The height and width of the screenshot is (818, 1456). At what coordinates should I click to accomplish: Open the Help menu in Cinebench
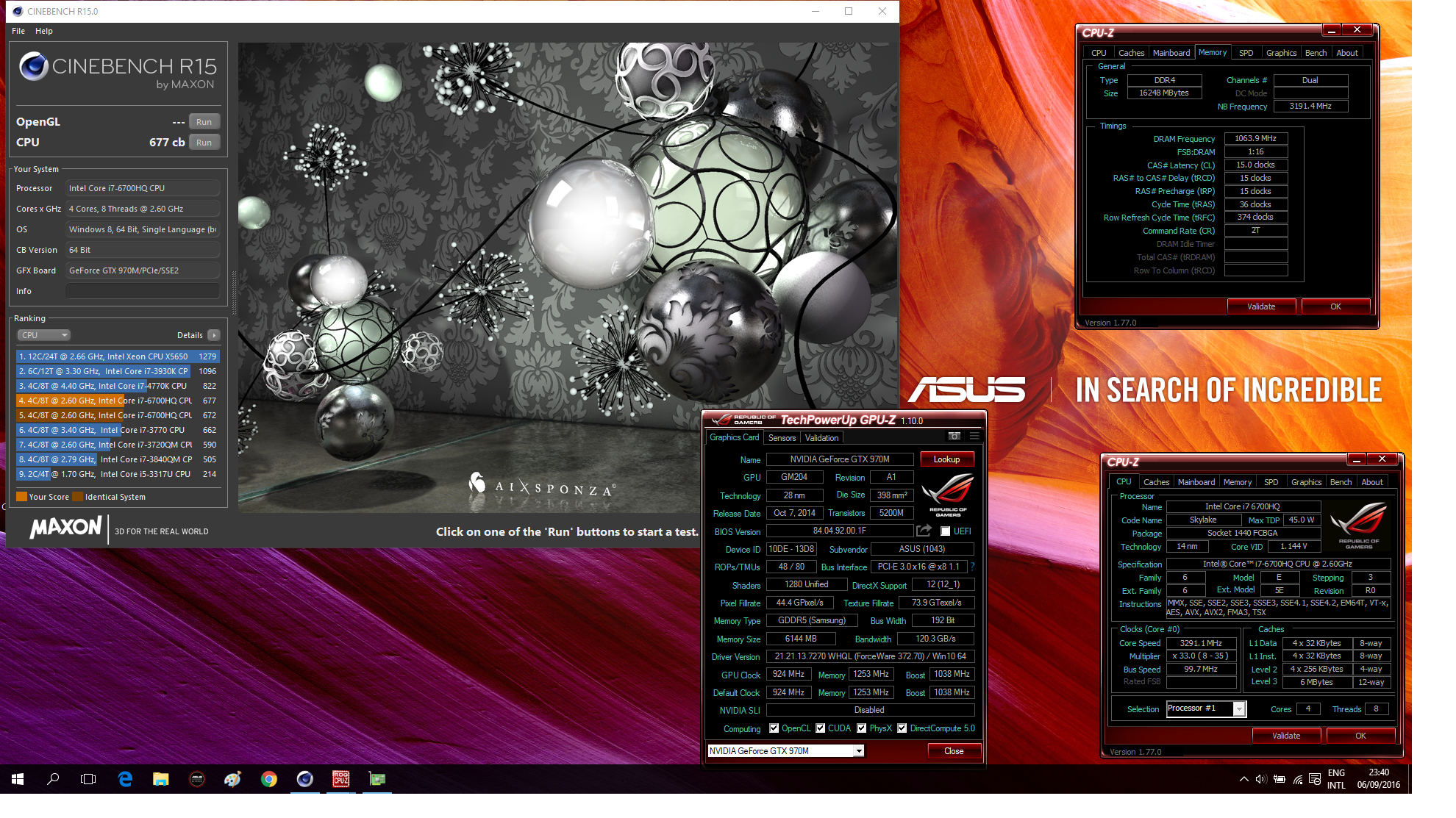[x=44, y=31]
